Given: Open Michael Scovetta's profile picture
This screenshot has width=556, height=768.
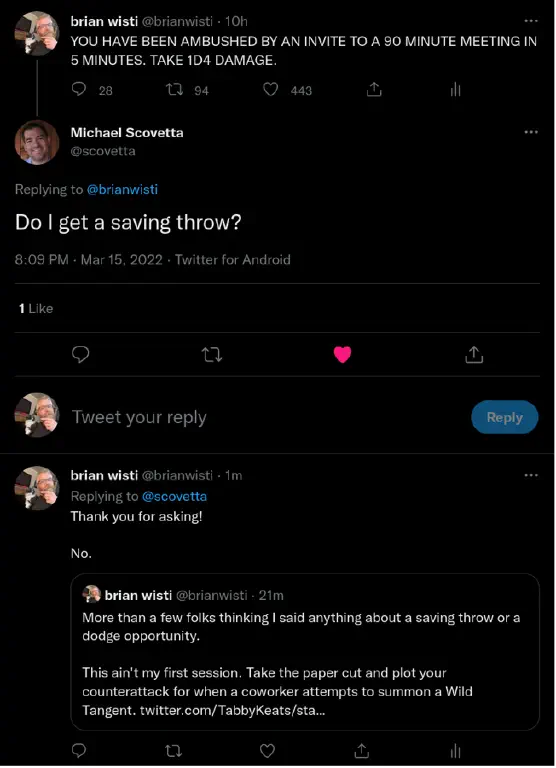Looking at the screenshot, I should [x=37, y=142].
